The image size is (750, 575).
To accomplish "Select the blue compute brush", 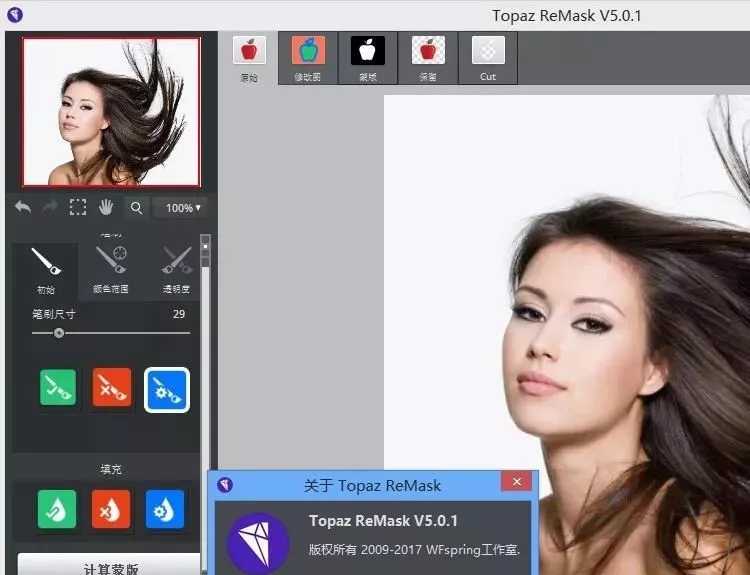I will point(166,390).
